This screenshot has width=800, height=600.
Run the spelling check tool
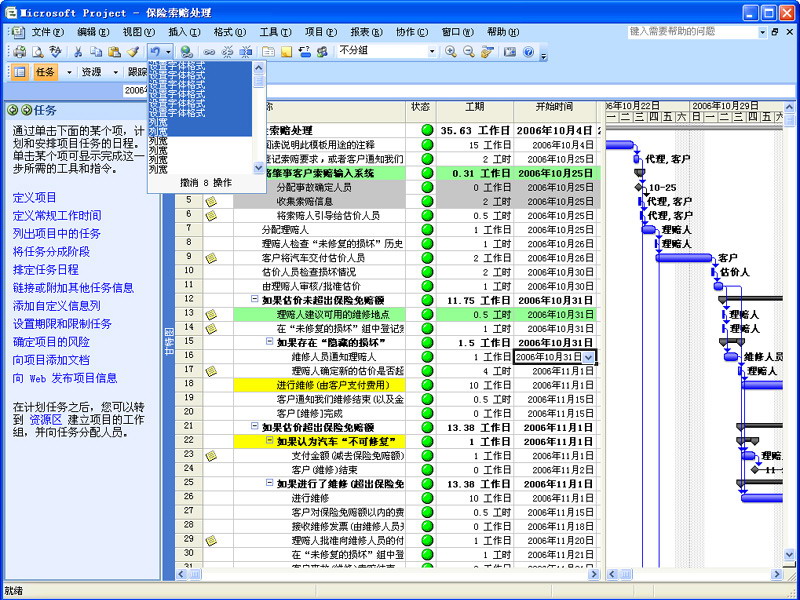[55, 52]
